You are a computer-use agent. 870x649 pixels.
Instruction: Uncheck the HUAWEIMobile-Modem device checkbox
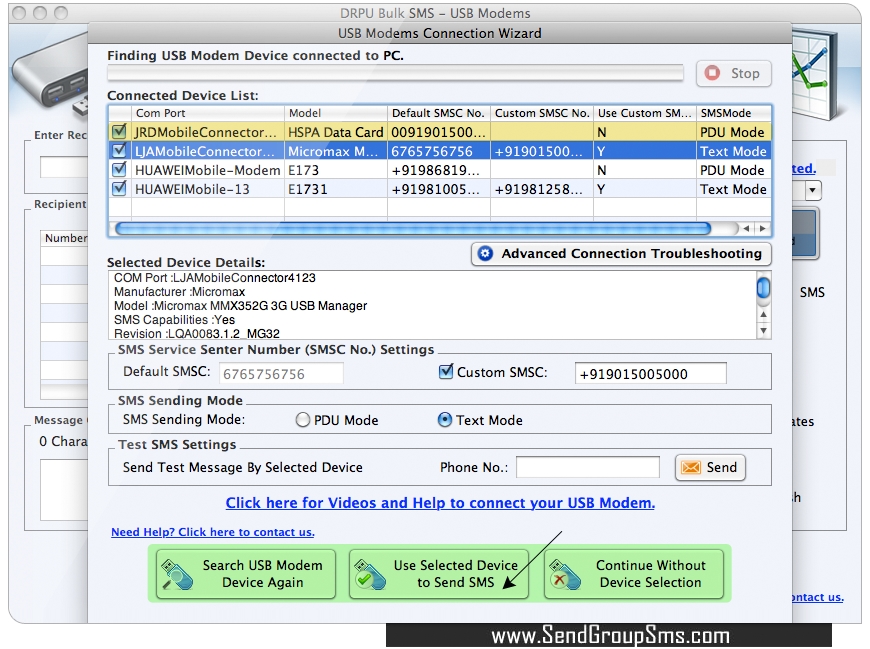(119, 169)
